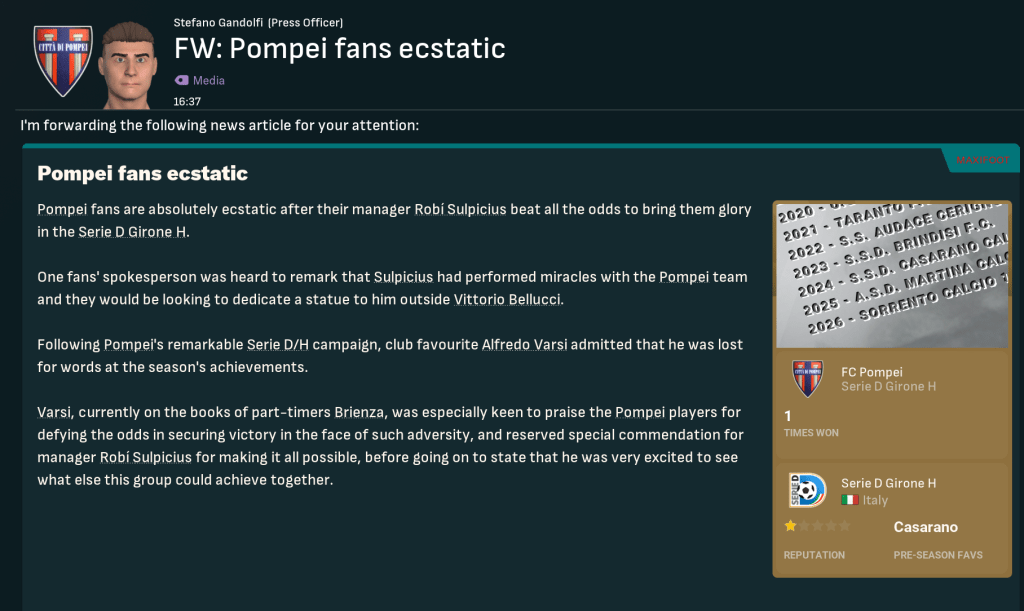Viewport: 1024px width, 611px height.
Task: Click FC Pompei crest in gold panel
Action: coord(807,379)
